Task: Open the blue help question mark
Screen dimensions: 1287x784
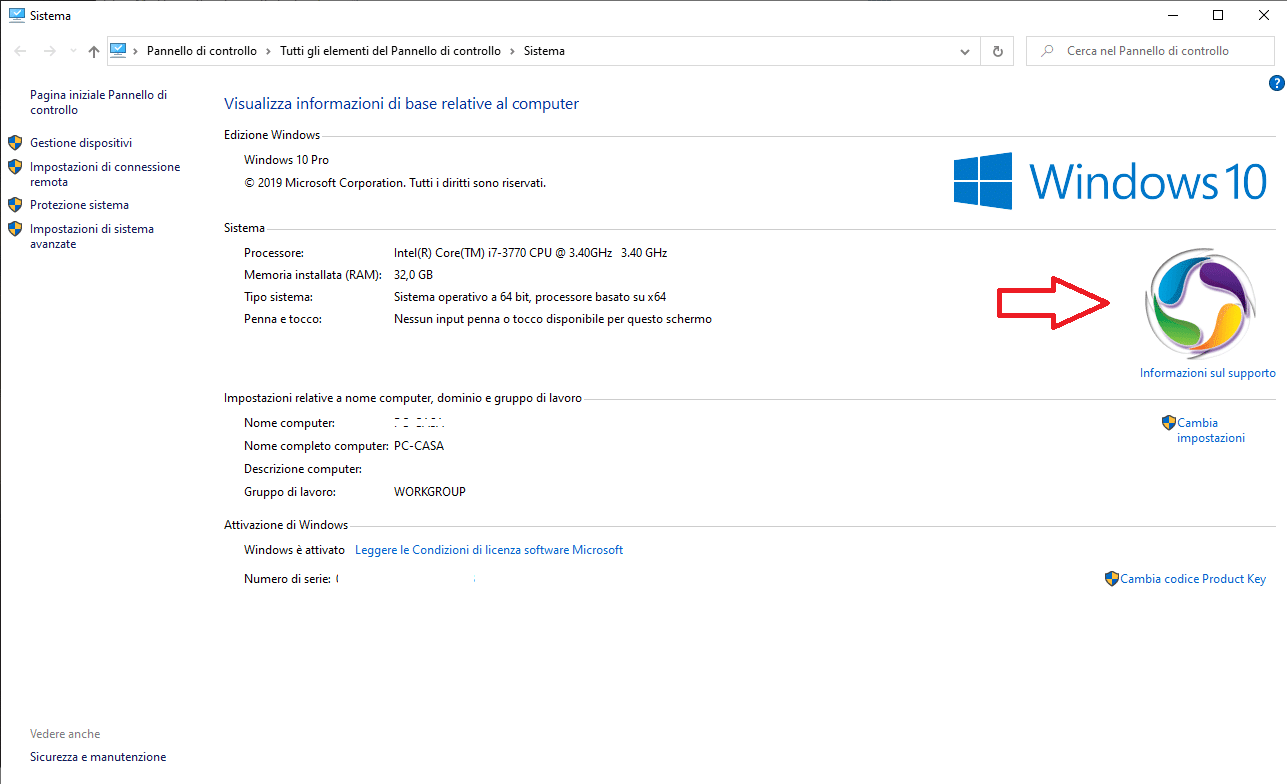Action: pos(1277,84)
